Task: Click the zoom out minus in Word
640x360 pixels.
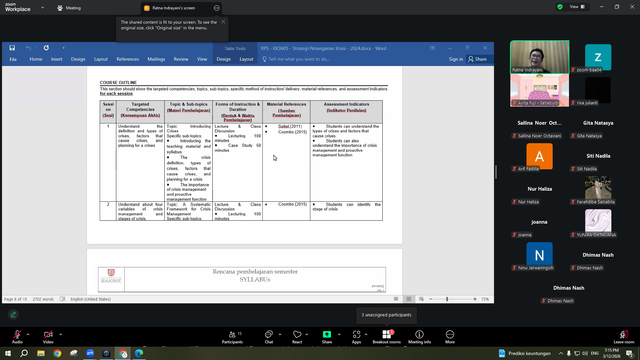Action: (431, 299)
